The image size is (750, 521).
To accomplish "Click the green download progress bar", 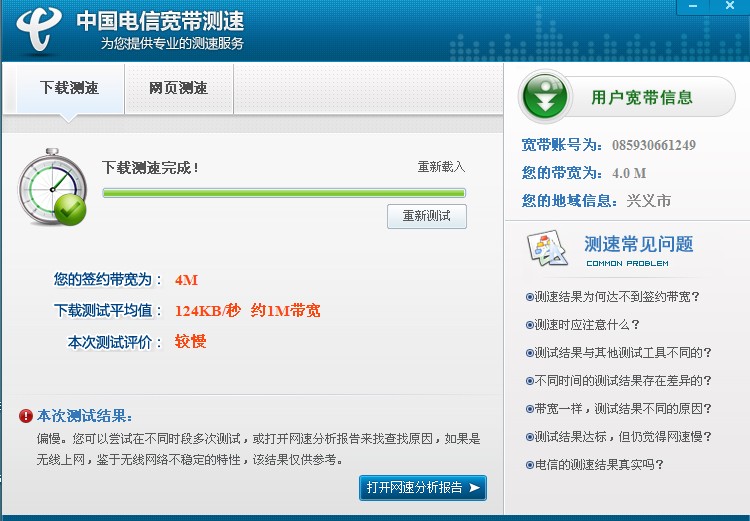I will (x=284, y=193).
